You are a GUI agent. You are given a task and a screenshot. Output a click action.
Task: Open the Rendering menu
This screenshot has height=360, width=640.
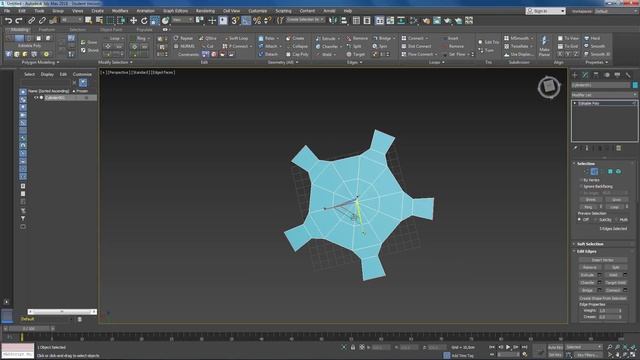coord(205,11)
